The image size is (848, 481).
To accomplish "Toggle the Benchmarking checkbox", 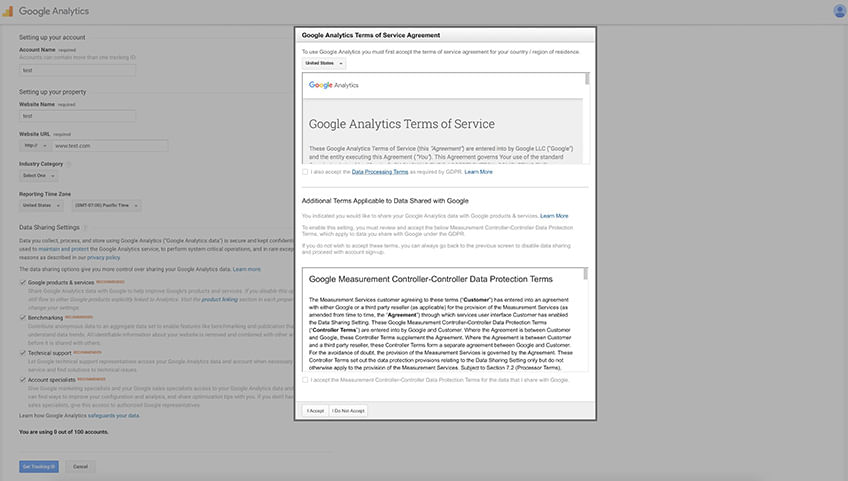I will pos(22,317).
